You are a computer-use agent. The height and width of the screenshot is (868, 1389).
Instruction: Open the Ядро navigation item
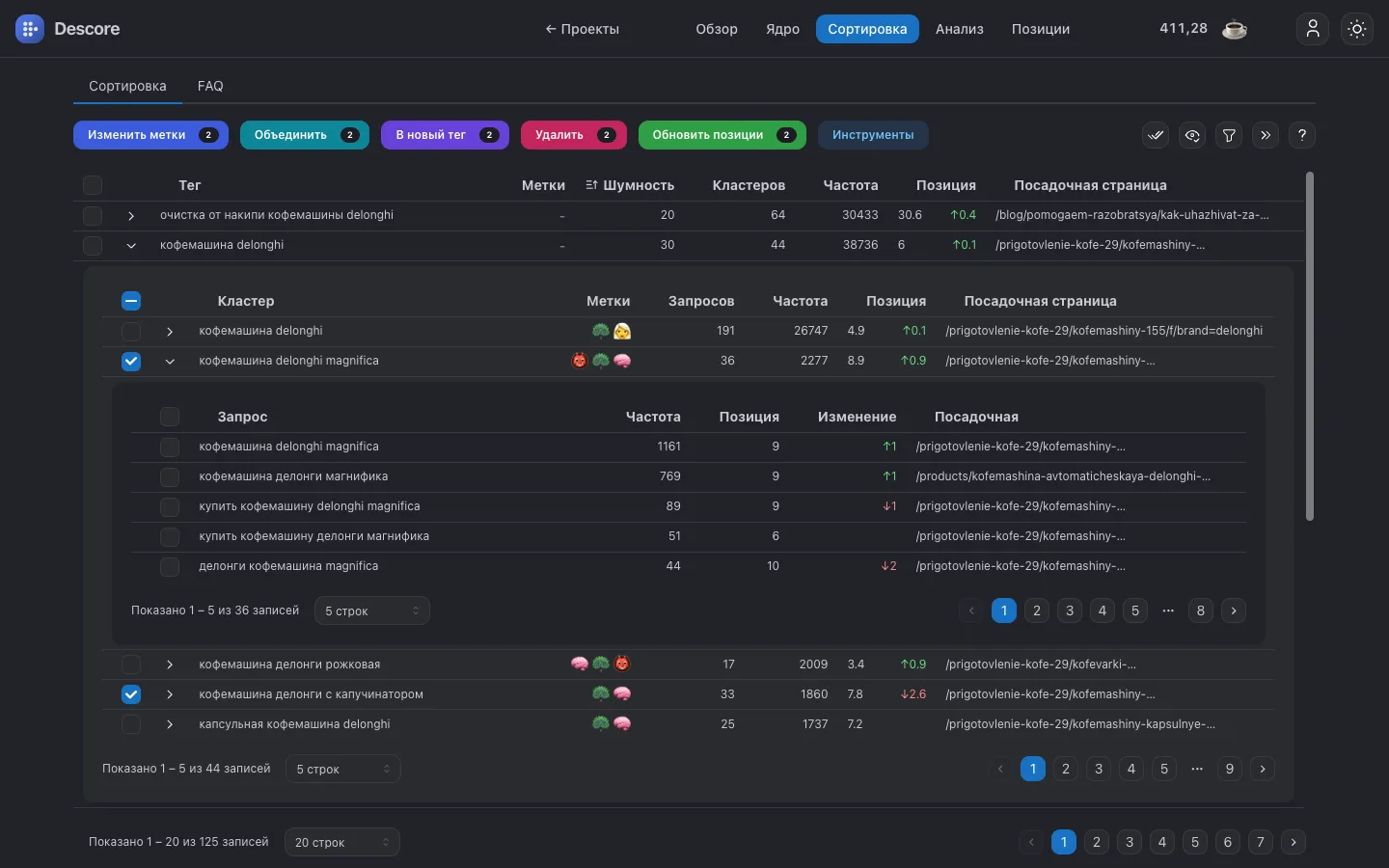[782, 29]
